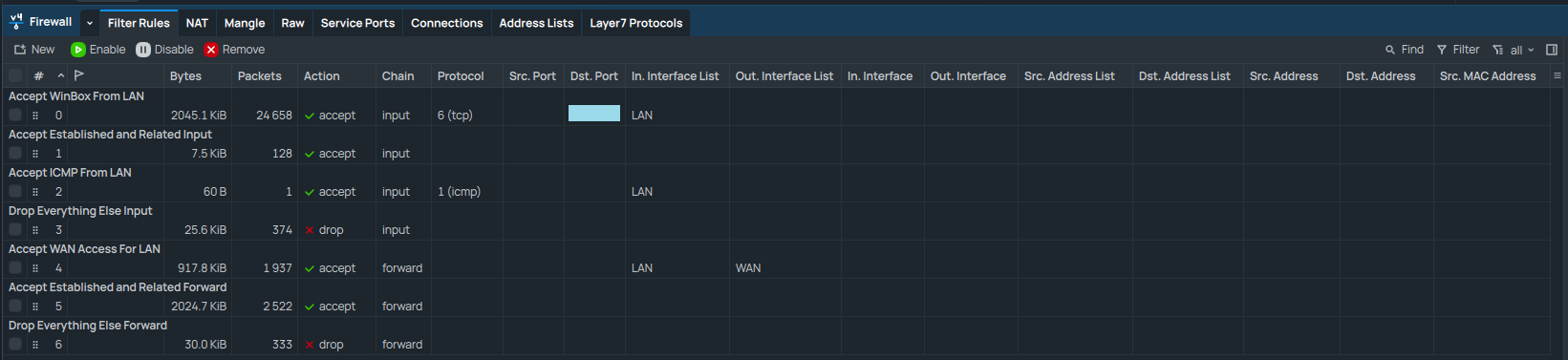Screen dimensions: 1568x360
Task: Open the Filter funnel option
Action: 1458,50
